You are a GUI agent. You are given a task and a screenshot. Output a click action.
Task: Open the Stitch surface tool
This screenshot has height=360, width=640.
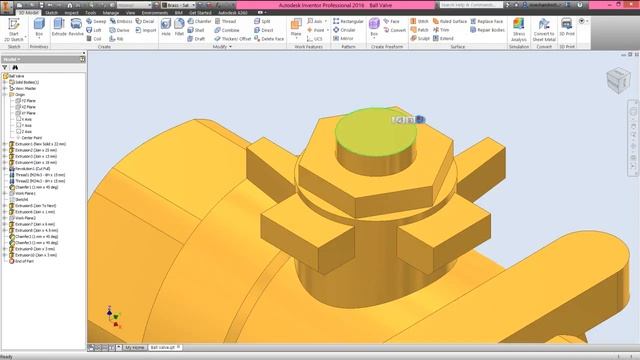pos(419,21)
